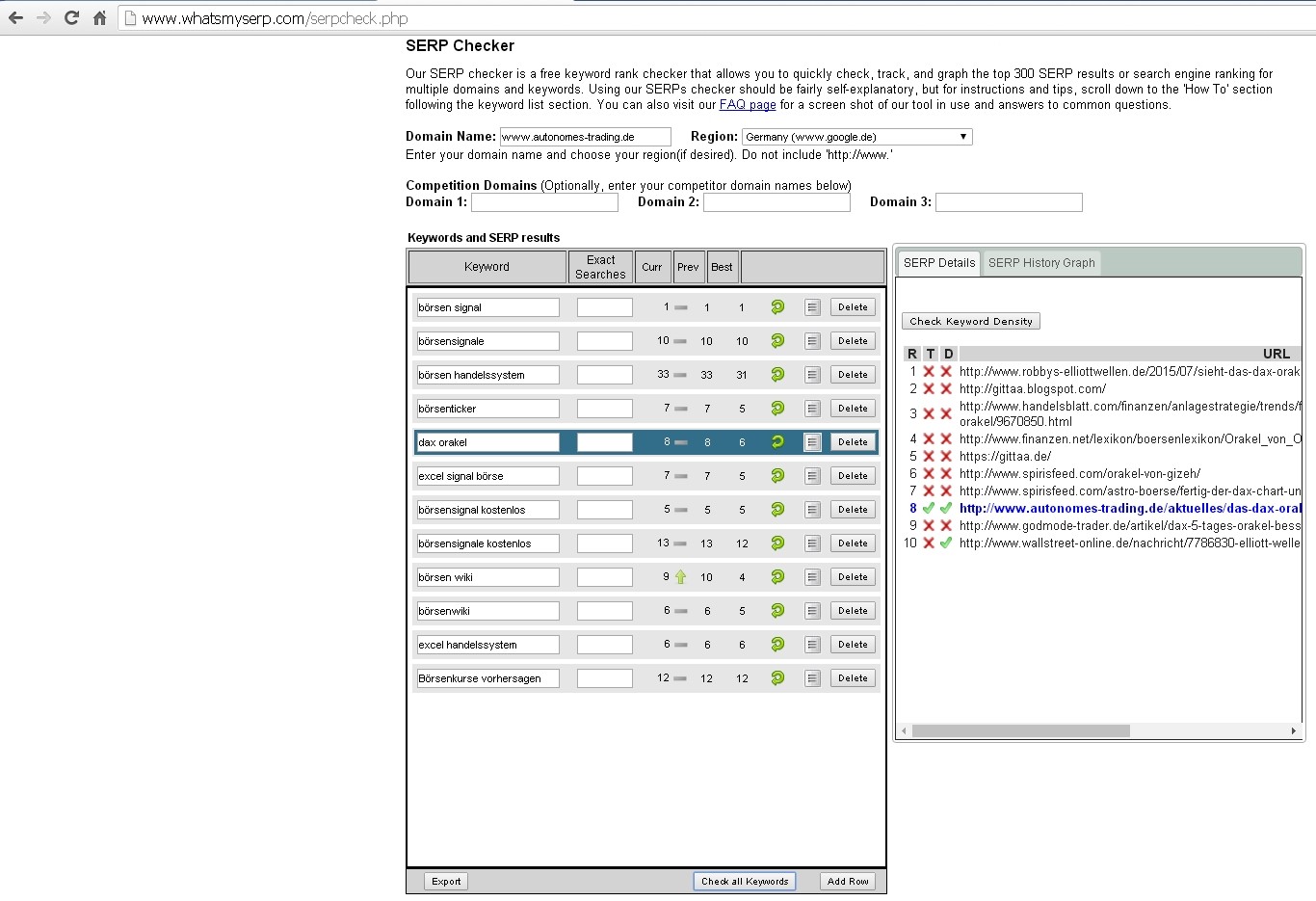Go back in browser history

click(15, 17)
